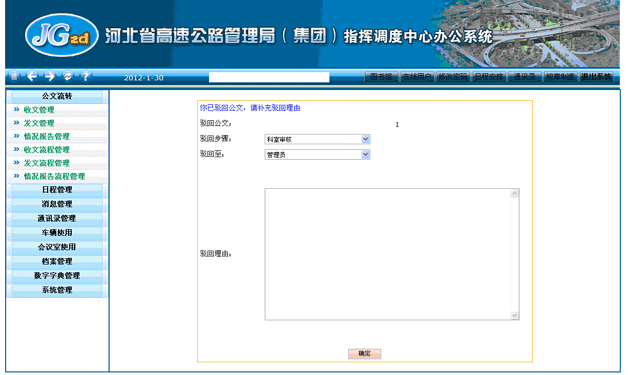Click the 驳回理由 label
This screenshot has width=628, height=375.
(x=215, y=254)
